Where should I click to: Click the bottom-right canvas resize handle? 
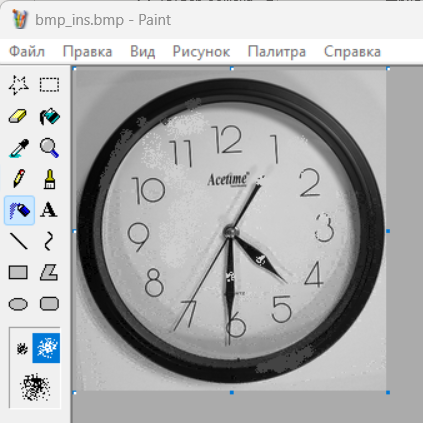point(388,393)
